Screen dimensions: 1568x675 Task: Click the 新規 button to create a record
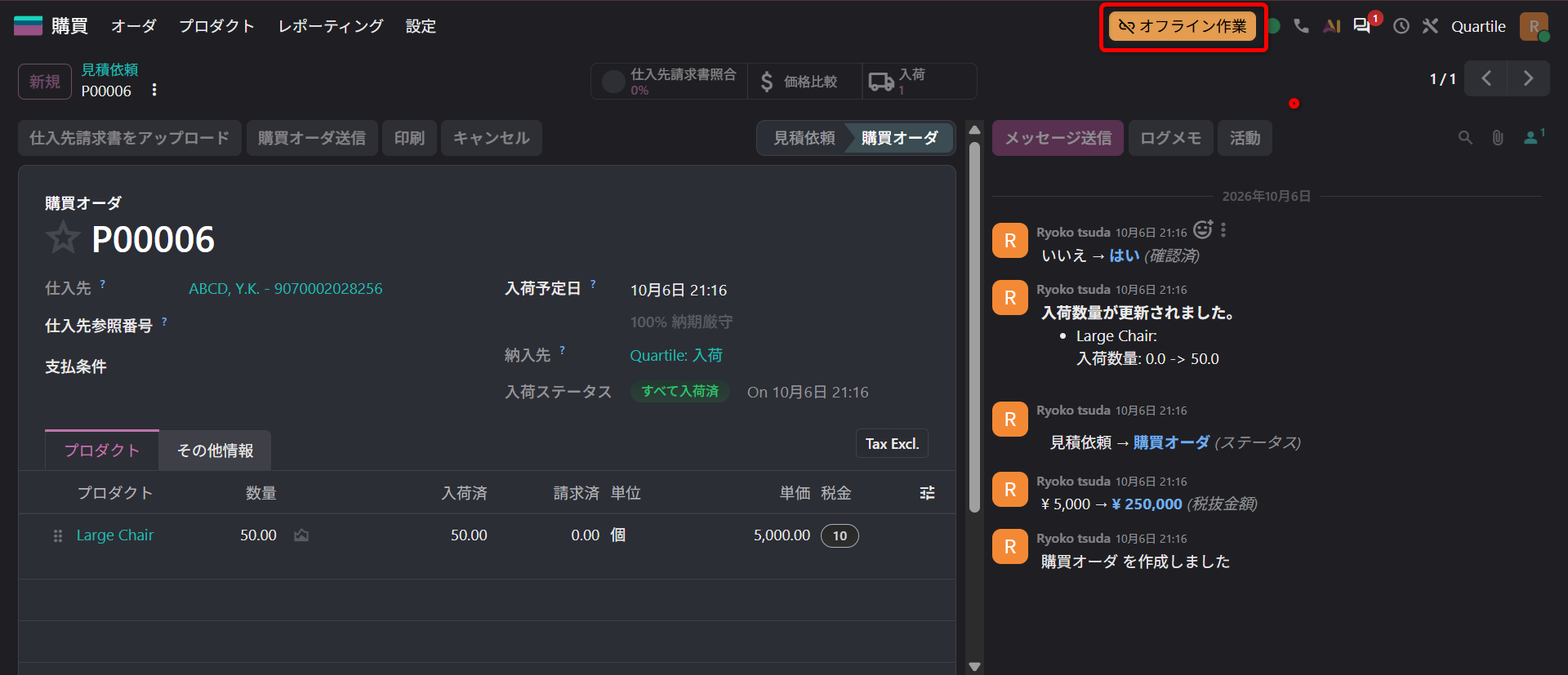(x=45, y=82)
